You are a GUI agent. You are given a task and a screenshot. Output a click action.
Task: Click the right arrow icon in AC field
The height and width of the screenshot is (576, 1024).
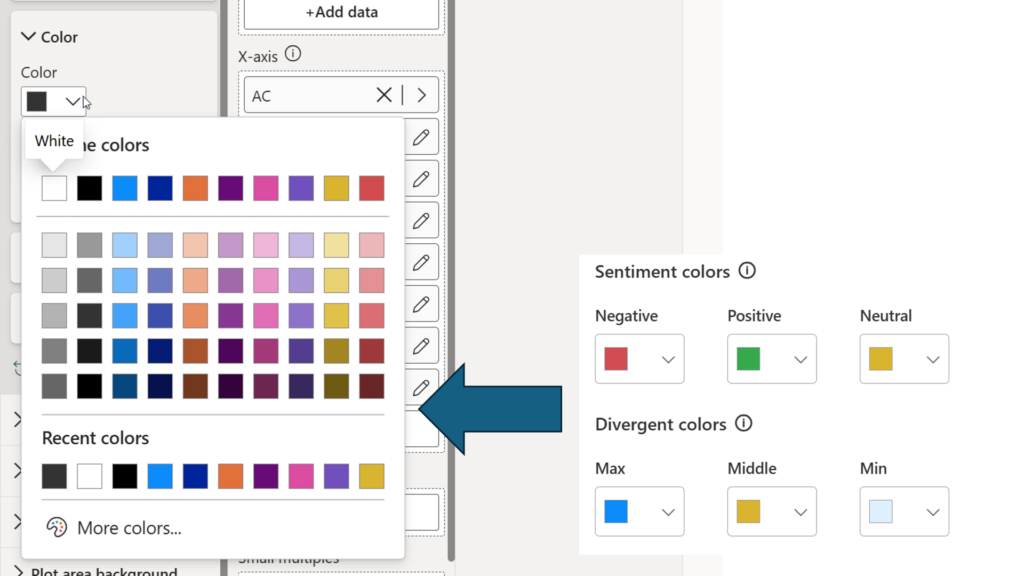pos(422,95)
